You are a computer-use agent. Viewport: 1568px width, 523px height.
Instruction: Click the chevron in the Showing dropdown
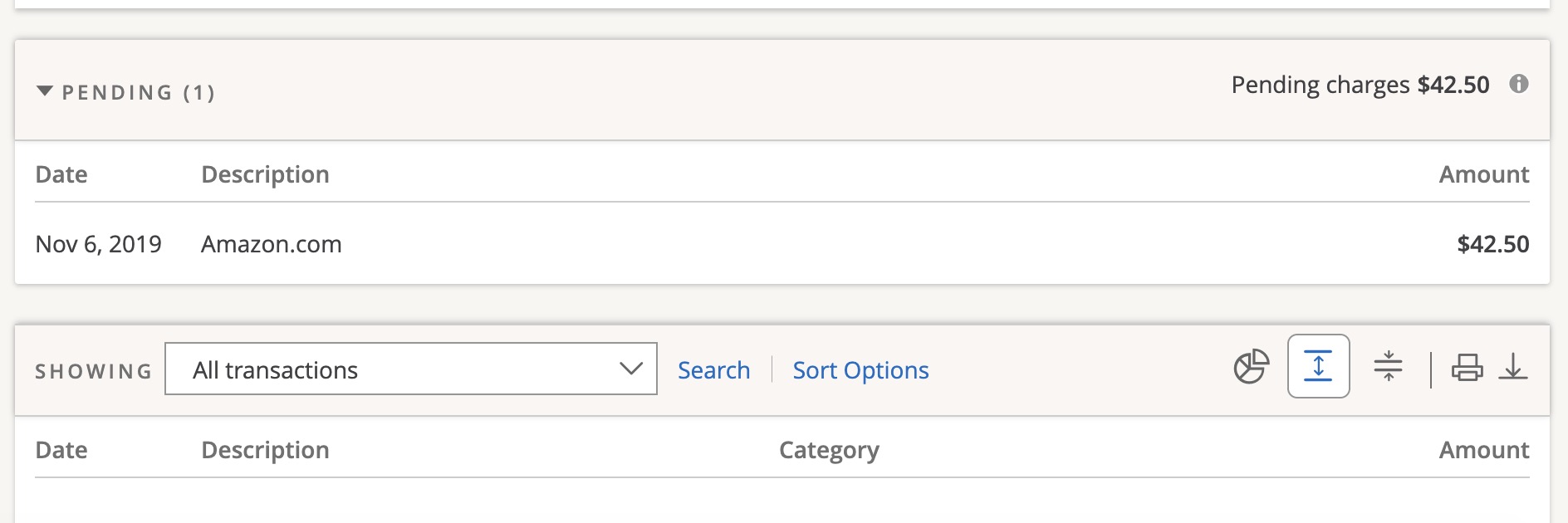click(x=631, y=369)
